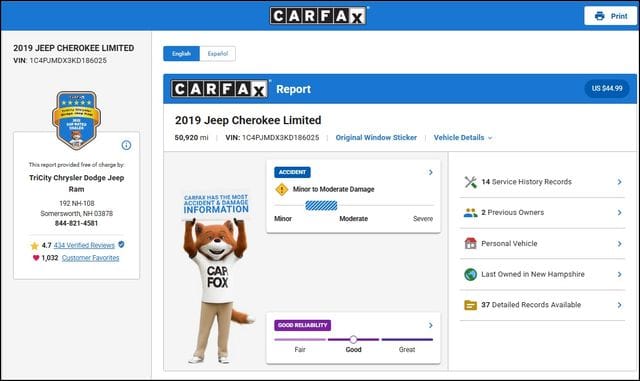Open 14 Service History Records chevron

(620, 182)
